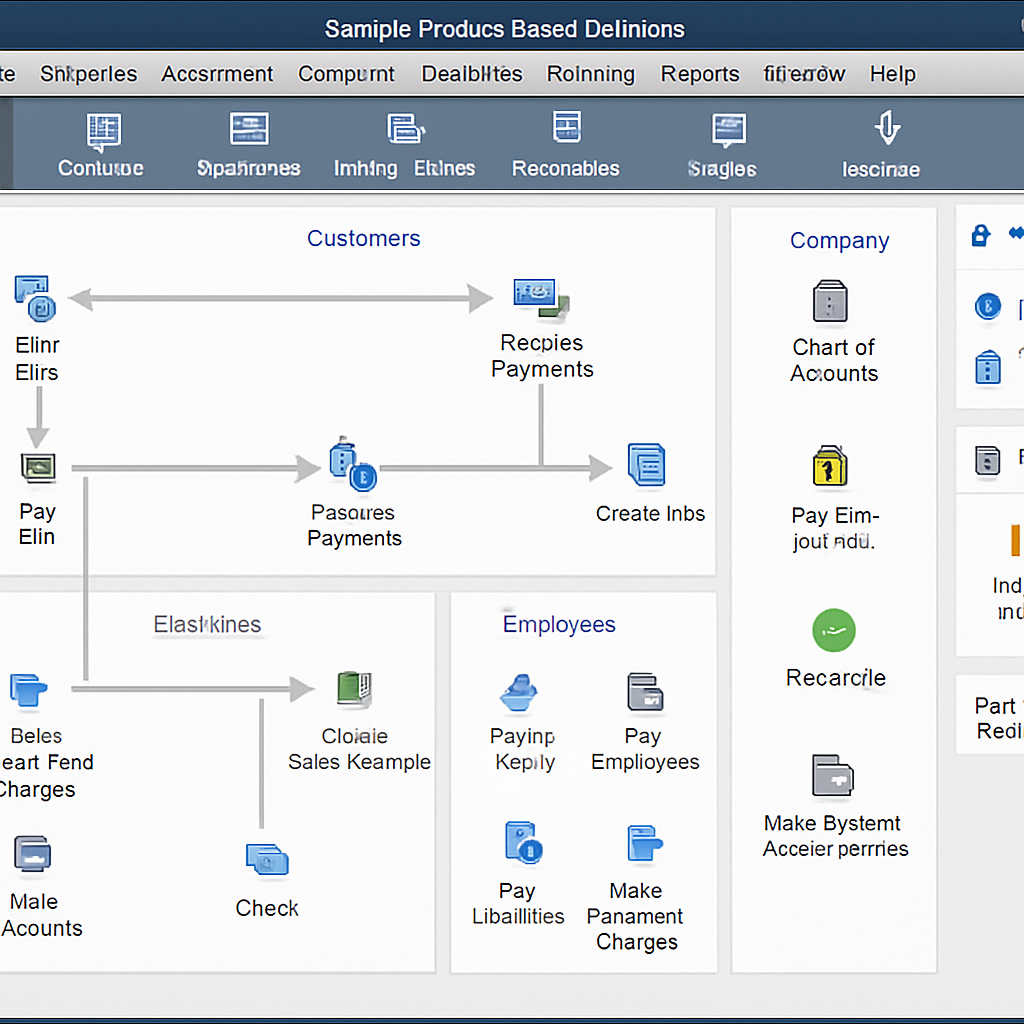Open the Pay Empliiyees icon

coord(645,691)
